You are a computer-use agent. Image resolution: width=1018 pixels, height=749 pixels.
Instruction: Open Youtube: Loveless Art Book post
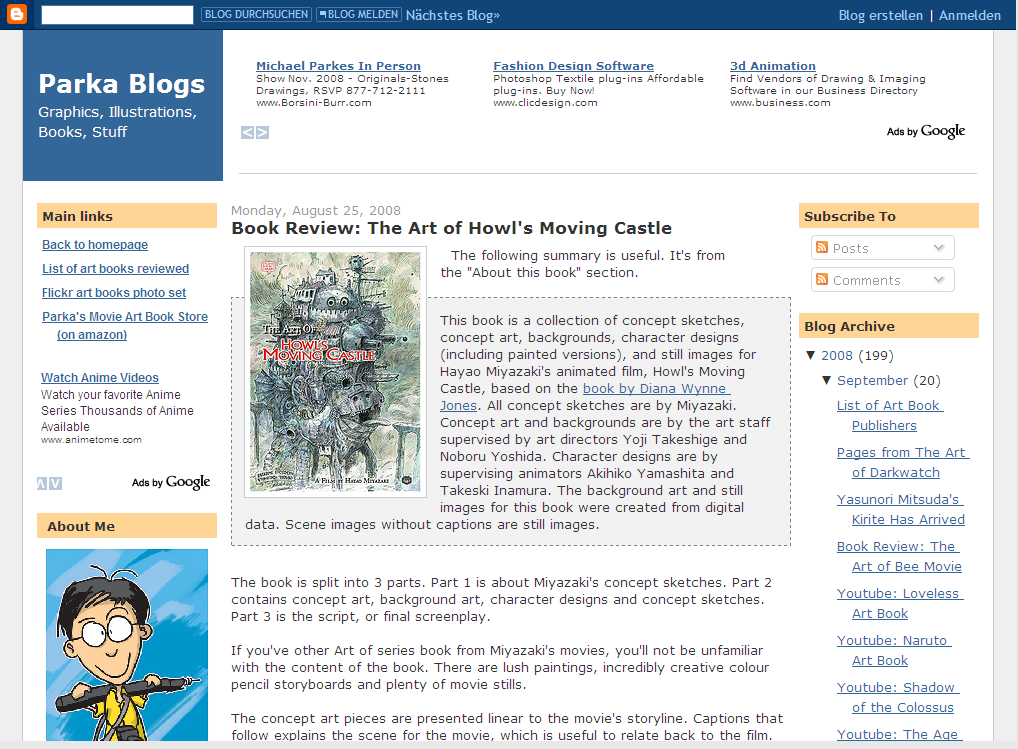900,603
